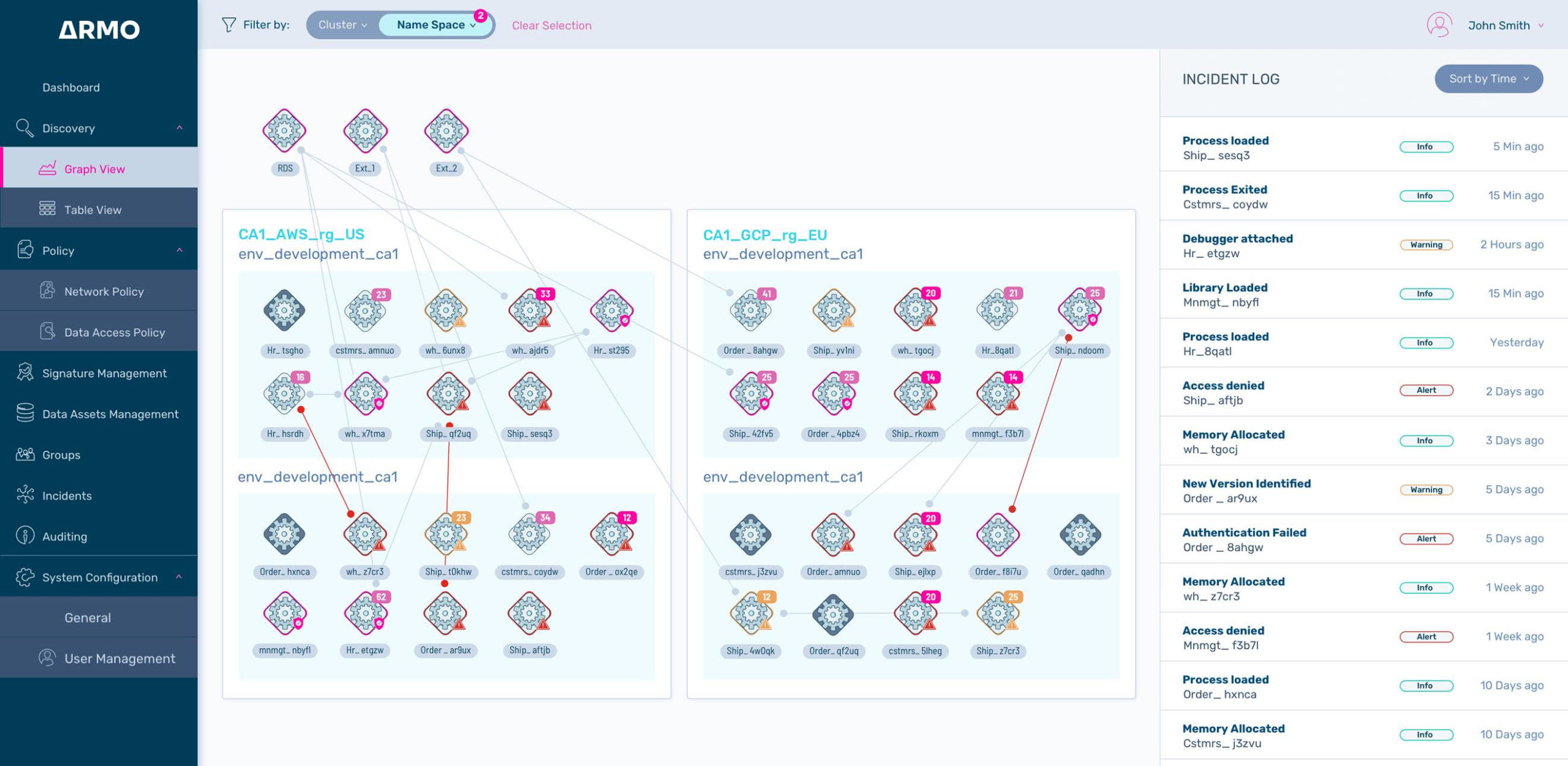Go to the Incidents page

99,495
